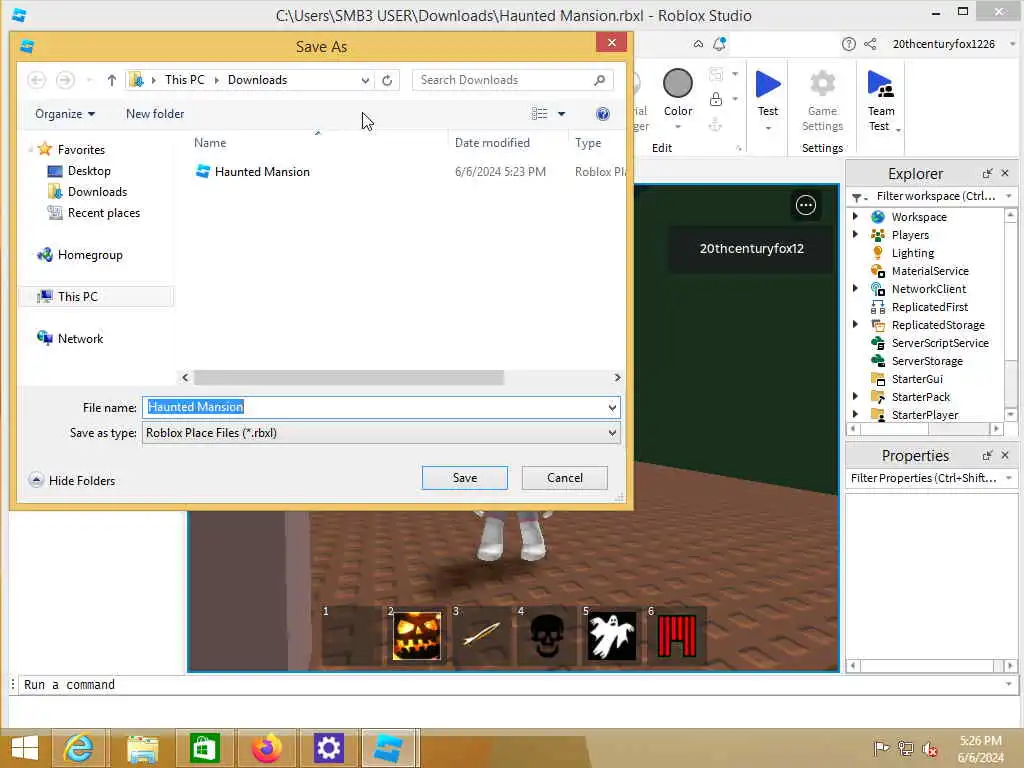1024x768 pixels.
Task: Select NetworkClient in Explorer
Action: coord(928,289)
